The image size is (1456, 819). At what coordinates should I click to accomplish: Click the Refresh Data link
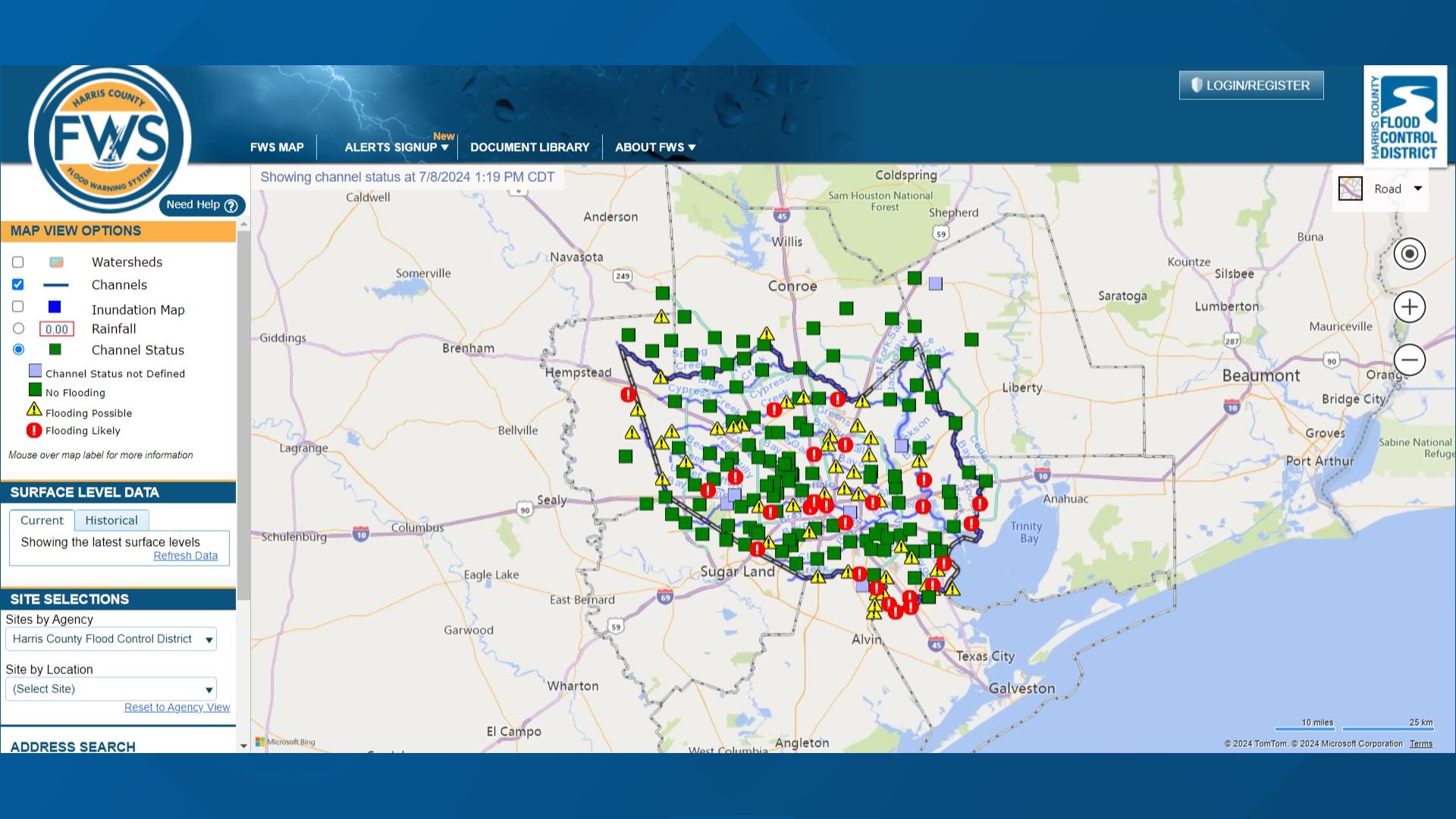(187, 555)
